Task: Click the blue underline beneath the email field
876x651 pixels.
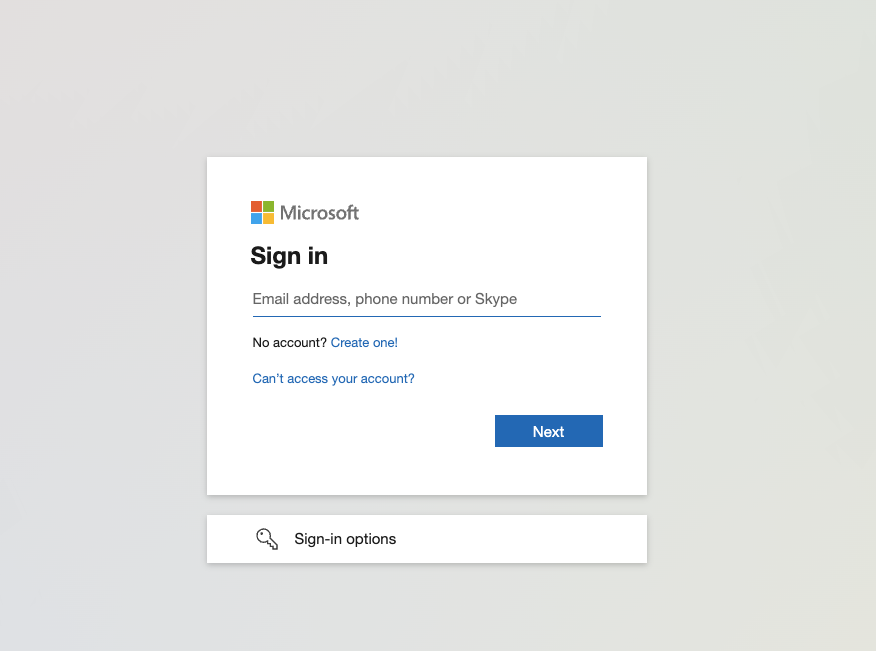Action: 426,314
